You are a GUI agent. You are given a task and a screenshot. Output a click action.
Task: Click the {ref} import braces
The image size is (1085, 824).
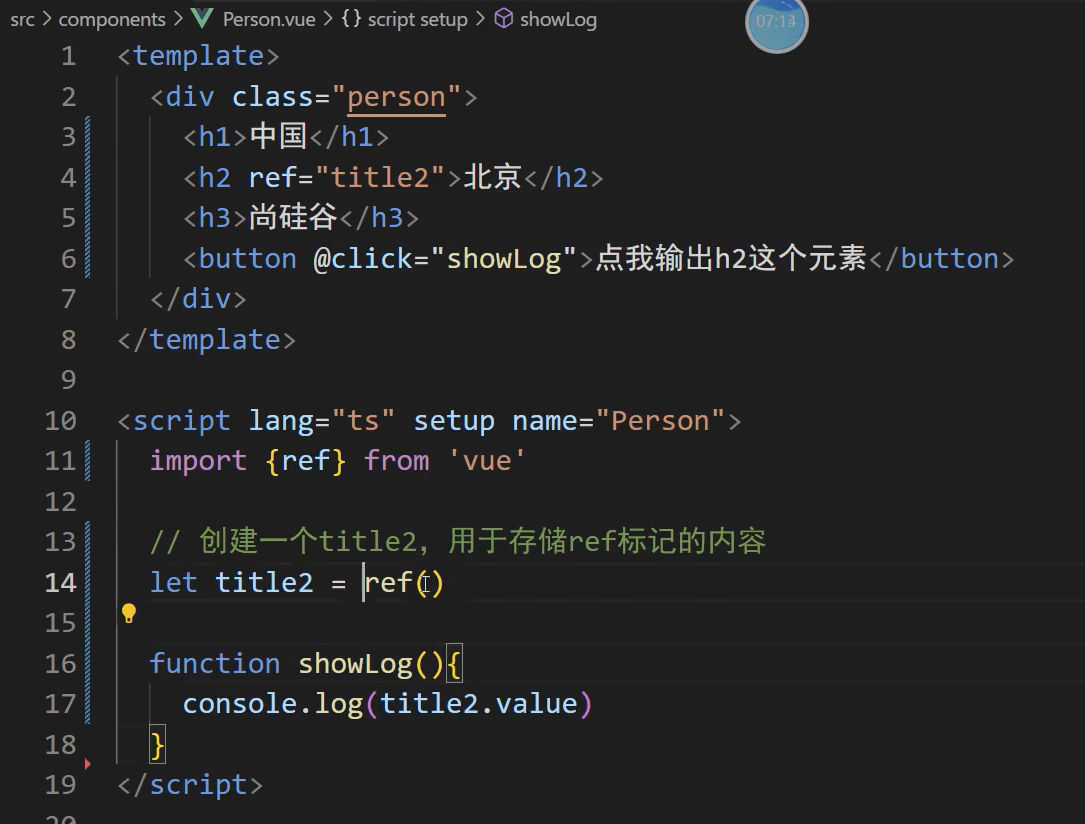[305, 461]
